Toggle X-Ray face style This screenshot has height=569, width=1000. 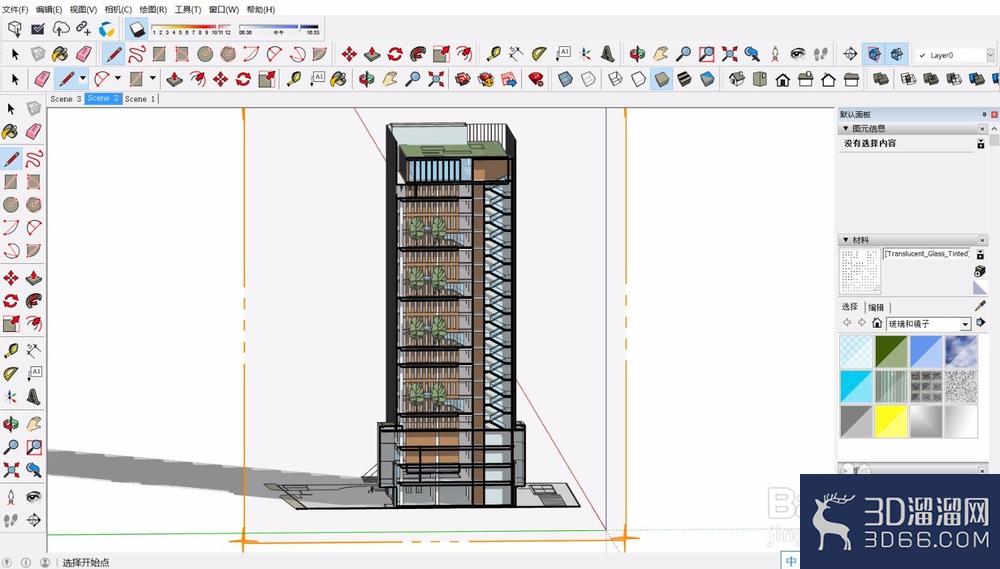click(x=564, y=80)
